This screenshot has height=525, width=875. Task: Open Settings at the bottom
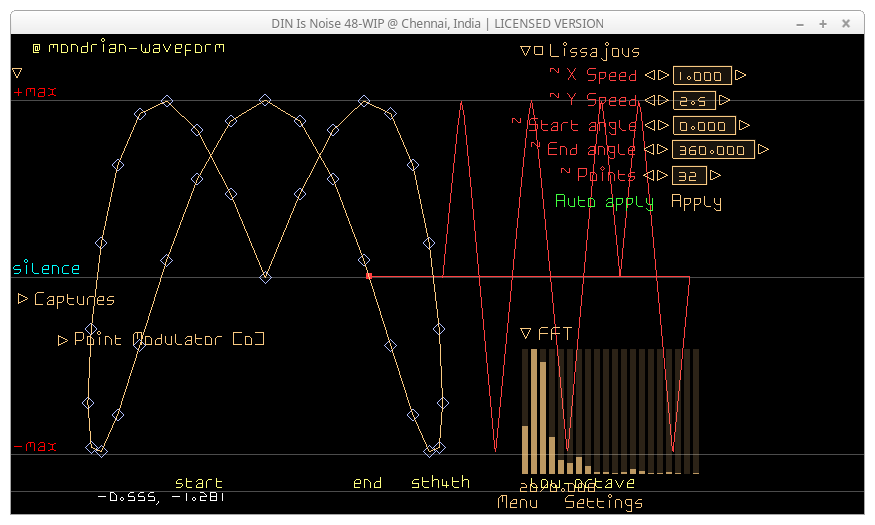(603, 503)
